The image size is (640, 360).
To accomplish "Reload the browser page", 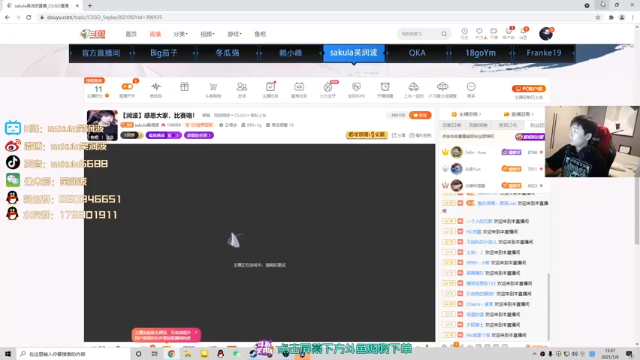I will pos(29,17).
